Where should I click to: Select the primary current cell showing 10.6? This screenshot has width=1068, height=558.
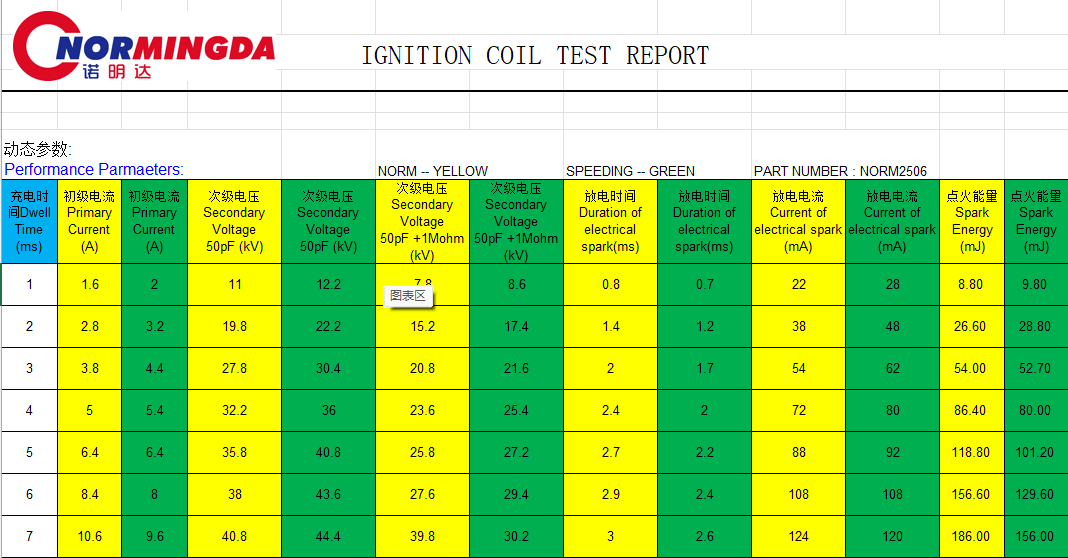coord(89,536)
